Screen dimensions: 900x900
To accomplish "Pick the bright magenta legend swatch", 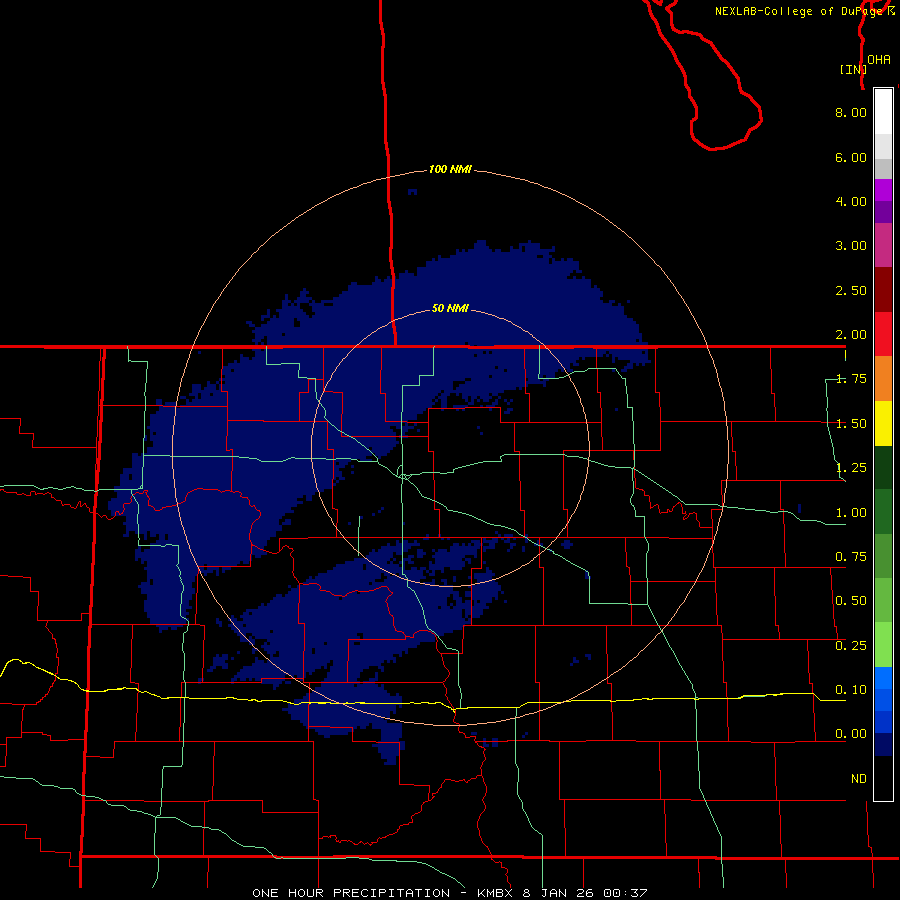I will (x=883, y=190).
